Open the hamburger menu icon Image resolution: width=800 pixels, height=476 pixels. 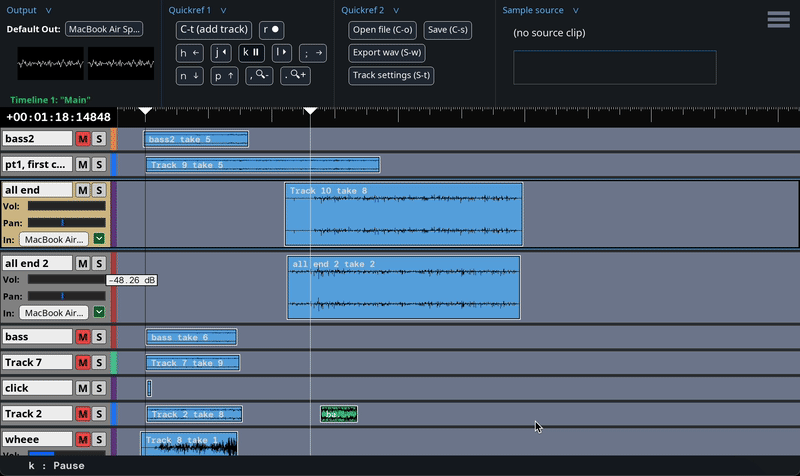coord(779,19)
